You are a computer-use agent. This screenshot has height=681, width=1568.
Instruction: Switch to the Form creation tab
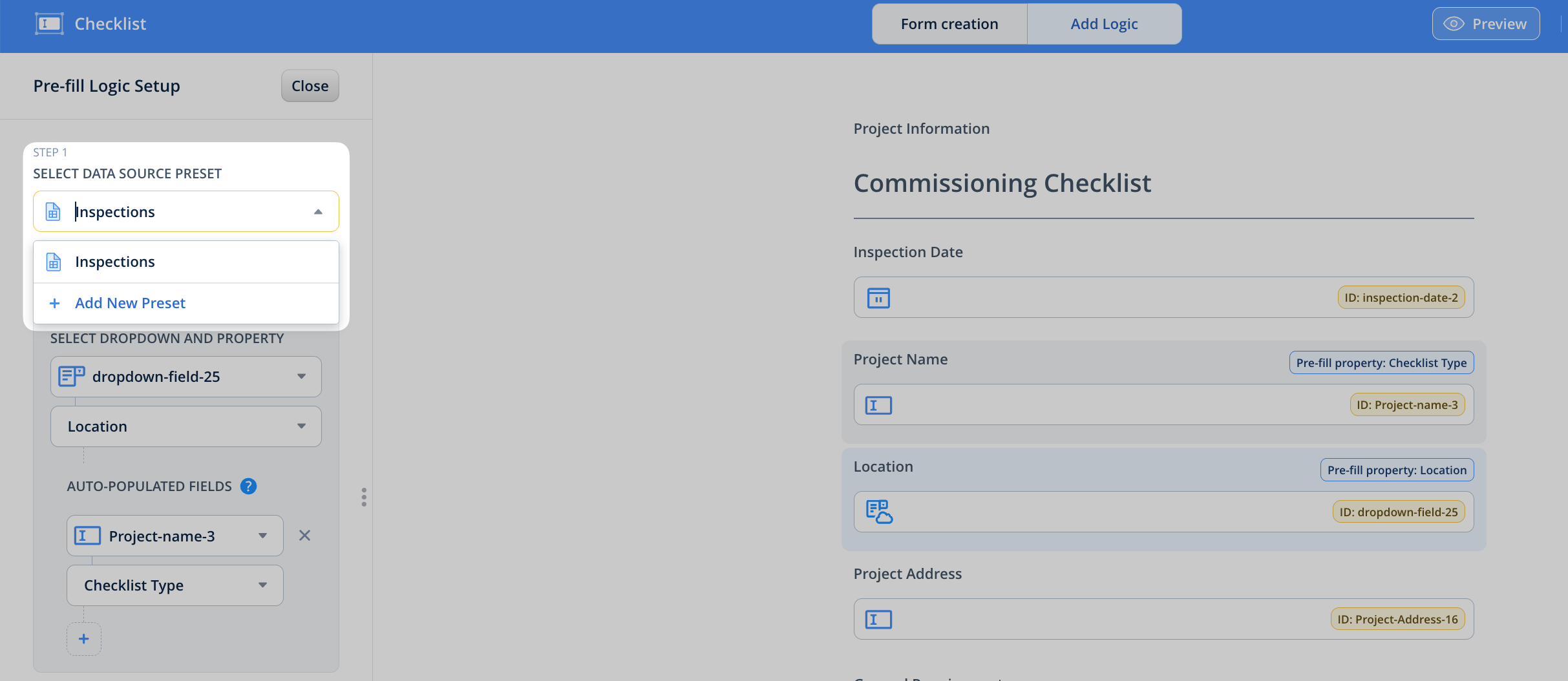click(x=949, y=24)
